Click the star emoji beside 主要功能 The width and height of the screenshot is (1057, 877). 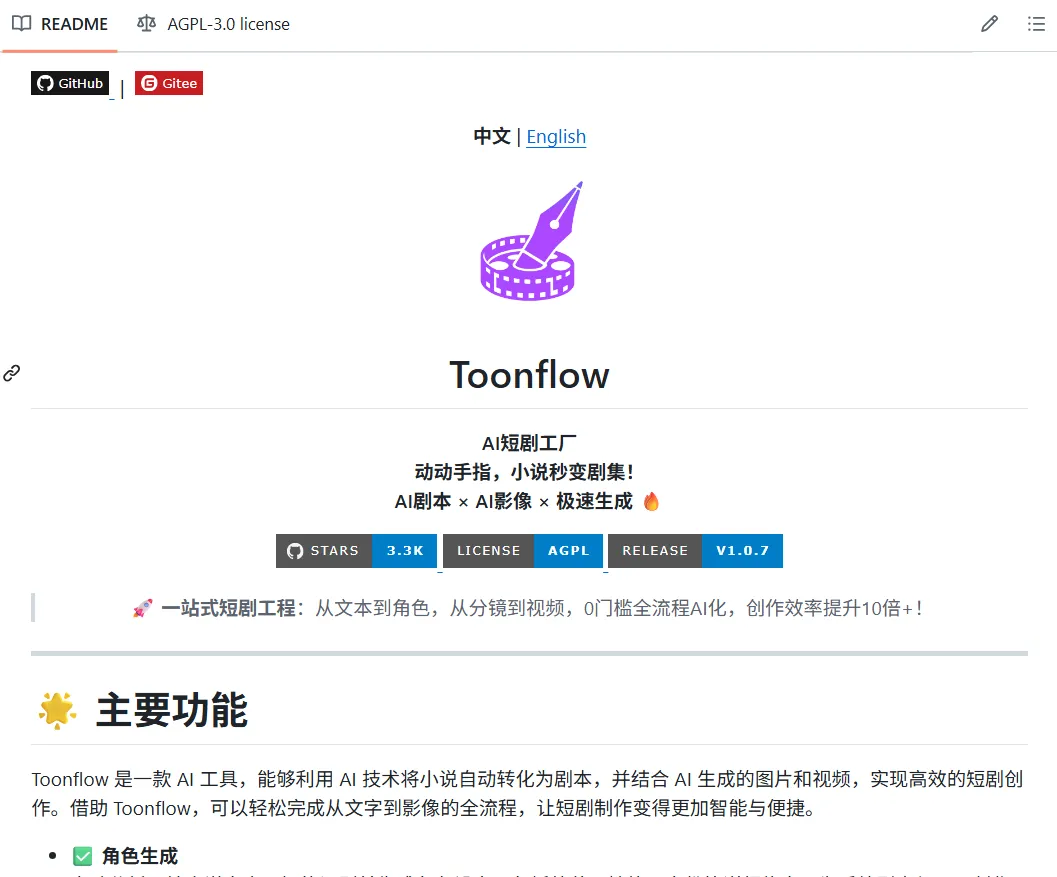tap(57, 710)
